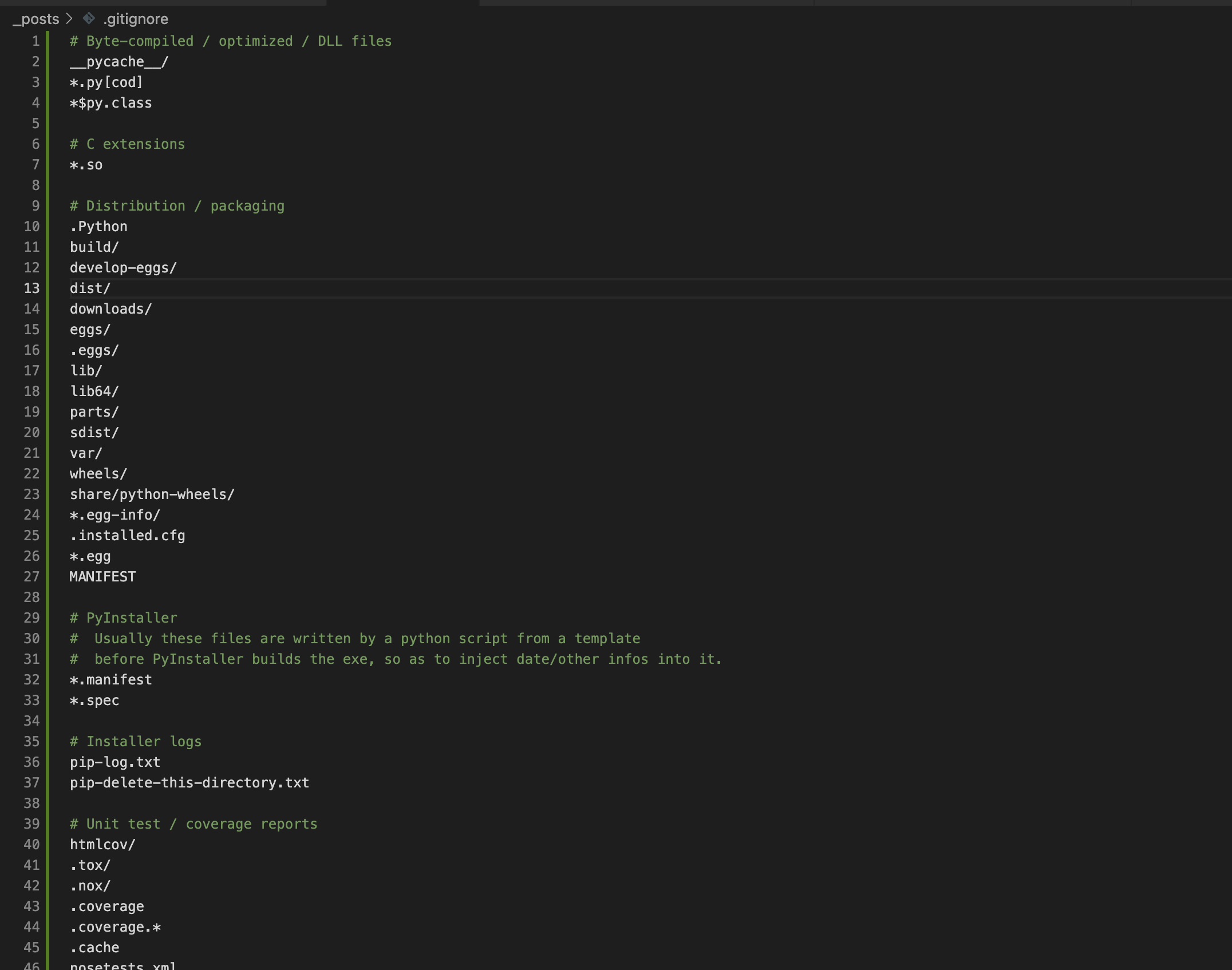
Task: Click the # Installer logs comment
Action: tap(135, 741)
